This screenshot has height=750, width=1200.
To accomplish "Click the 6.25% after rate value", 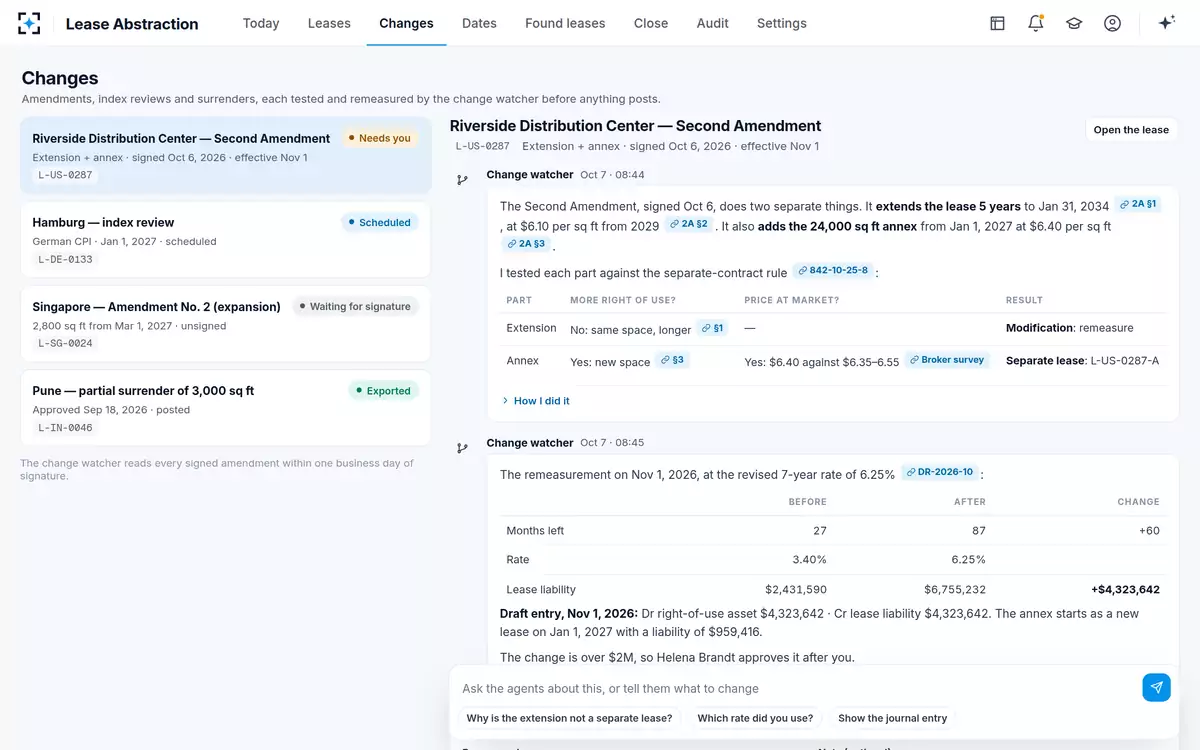I will [x=967, y=559].
